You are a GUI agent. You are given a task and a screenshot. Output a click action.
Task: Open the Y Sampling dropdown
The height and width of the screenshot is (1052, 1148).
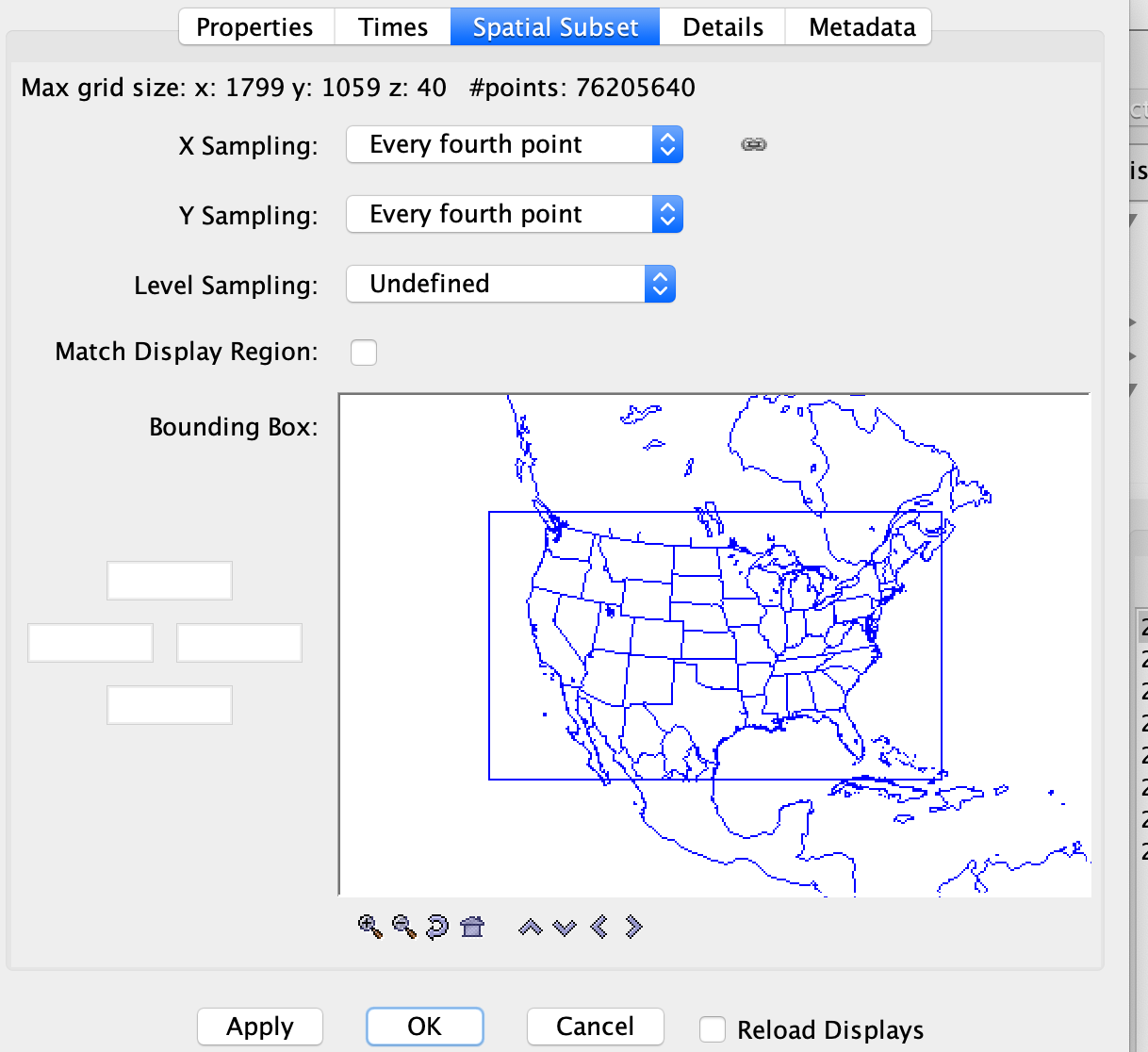(x=514, y=215)
